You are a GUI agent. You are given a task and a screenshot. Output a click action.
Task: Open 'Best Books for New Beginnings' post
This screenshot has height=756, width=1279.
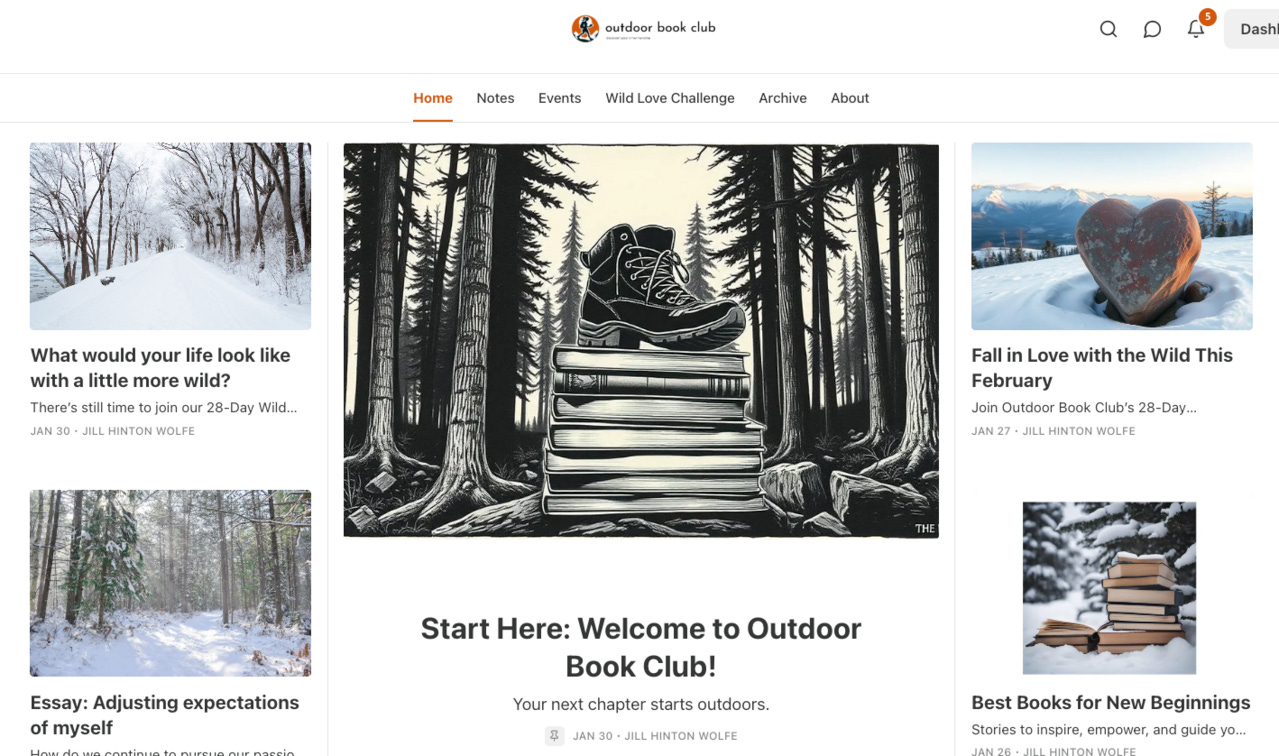click(x=1111, y=702)
